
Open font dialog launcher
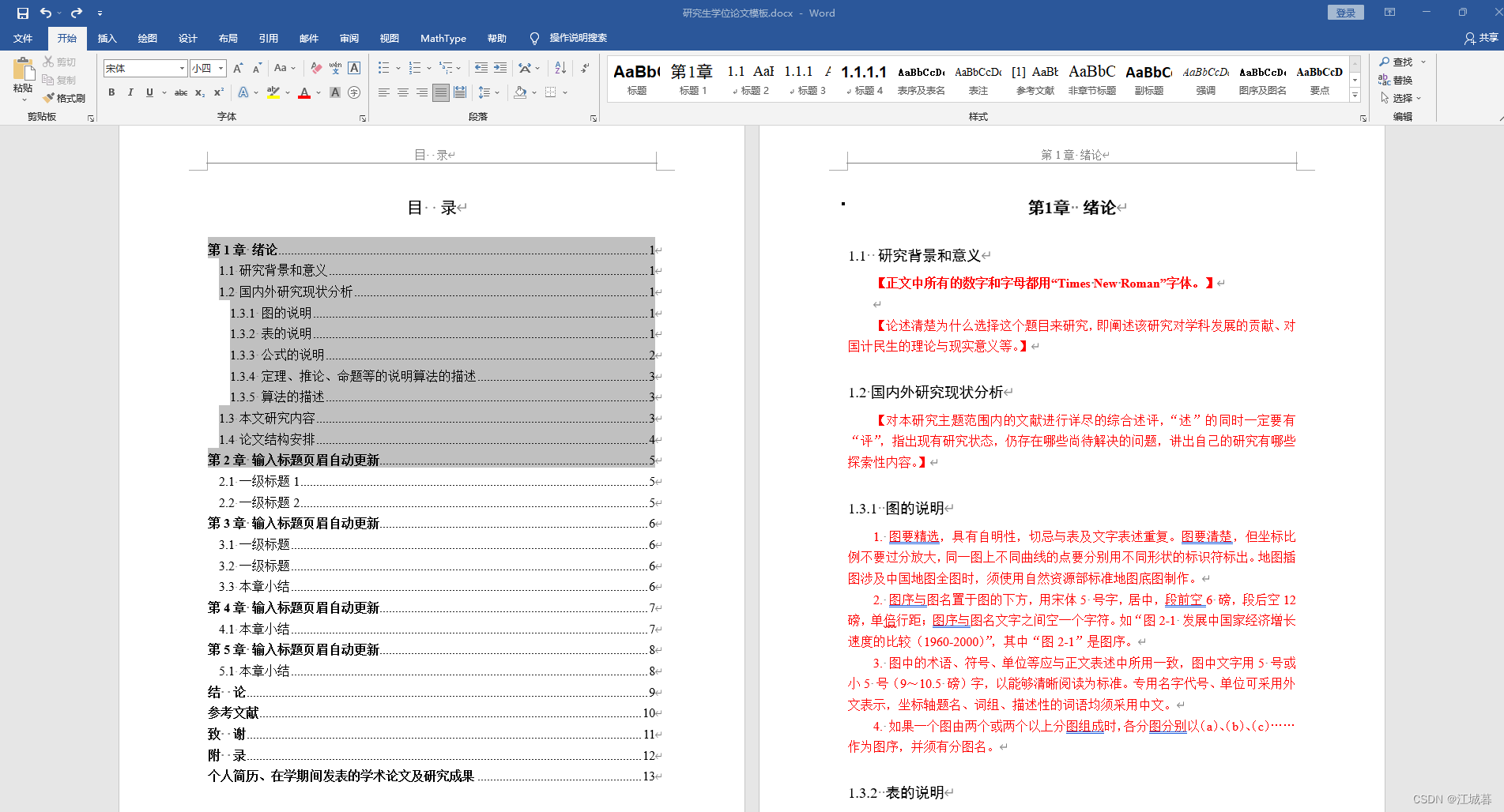pos(363,118)
